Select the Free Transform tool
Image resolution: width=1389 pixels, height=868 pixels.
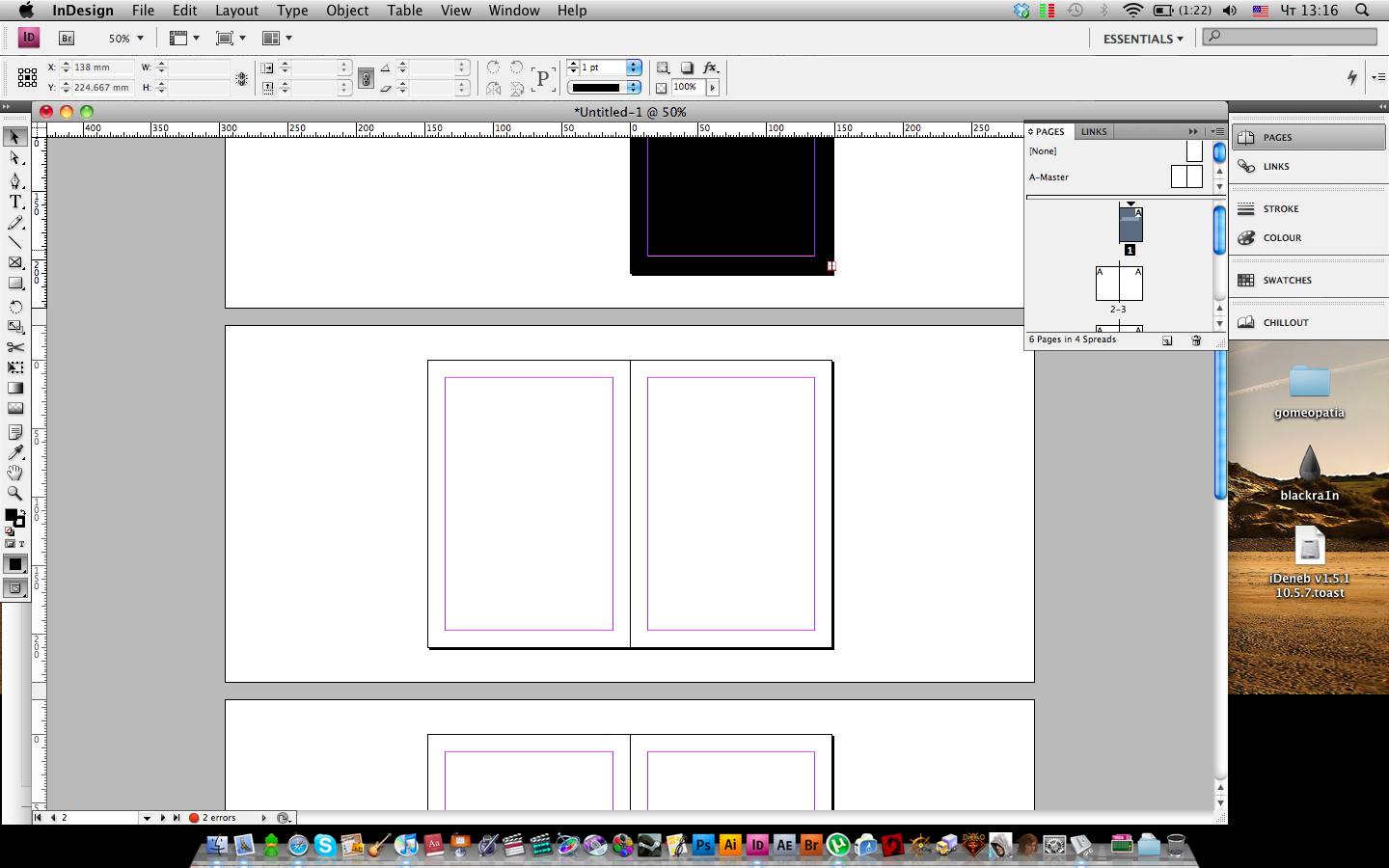click(14, 367)
